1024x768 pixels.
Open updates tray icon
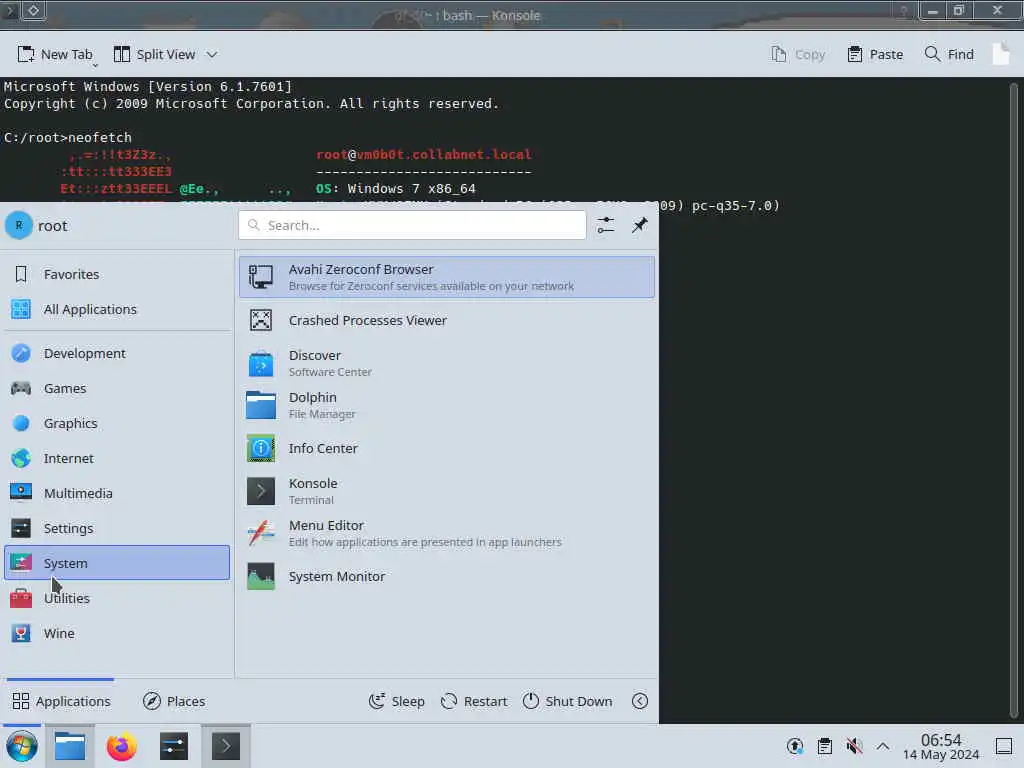click(795, 746)
